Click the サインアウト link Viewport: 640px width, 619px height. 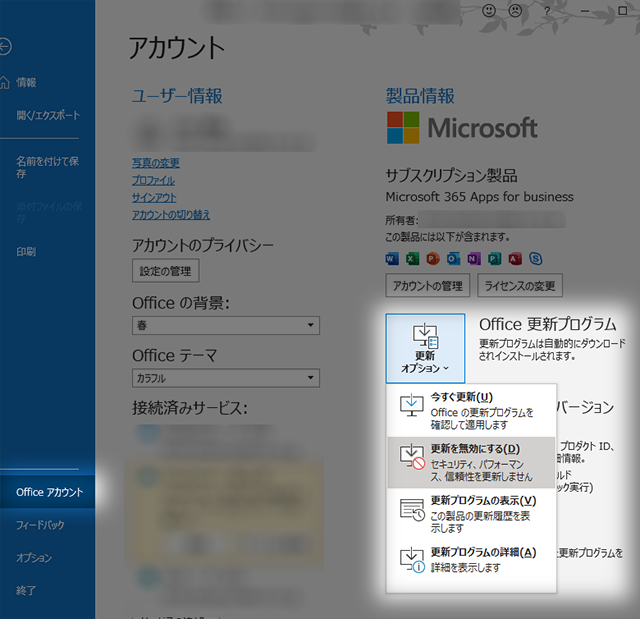point(153,198)
